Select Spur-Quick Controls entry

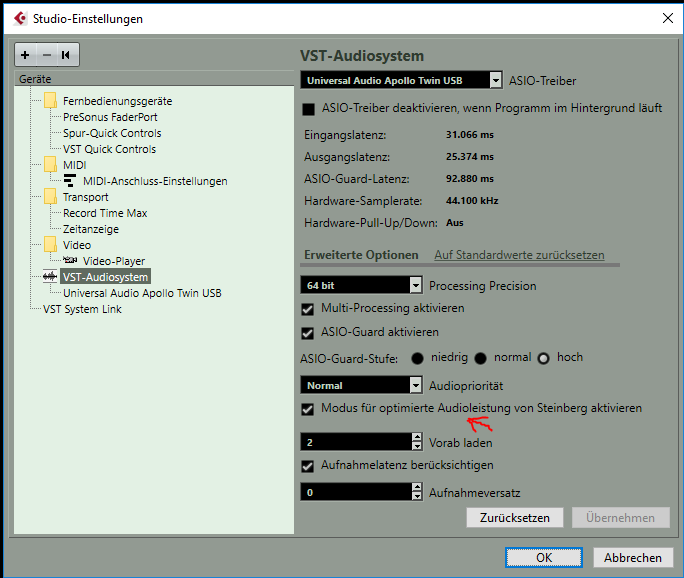tap(112, 133)
